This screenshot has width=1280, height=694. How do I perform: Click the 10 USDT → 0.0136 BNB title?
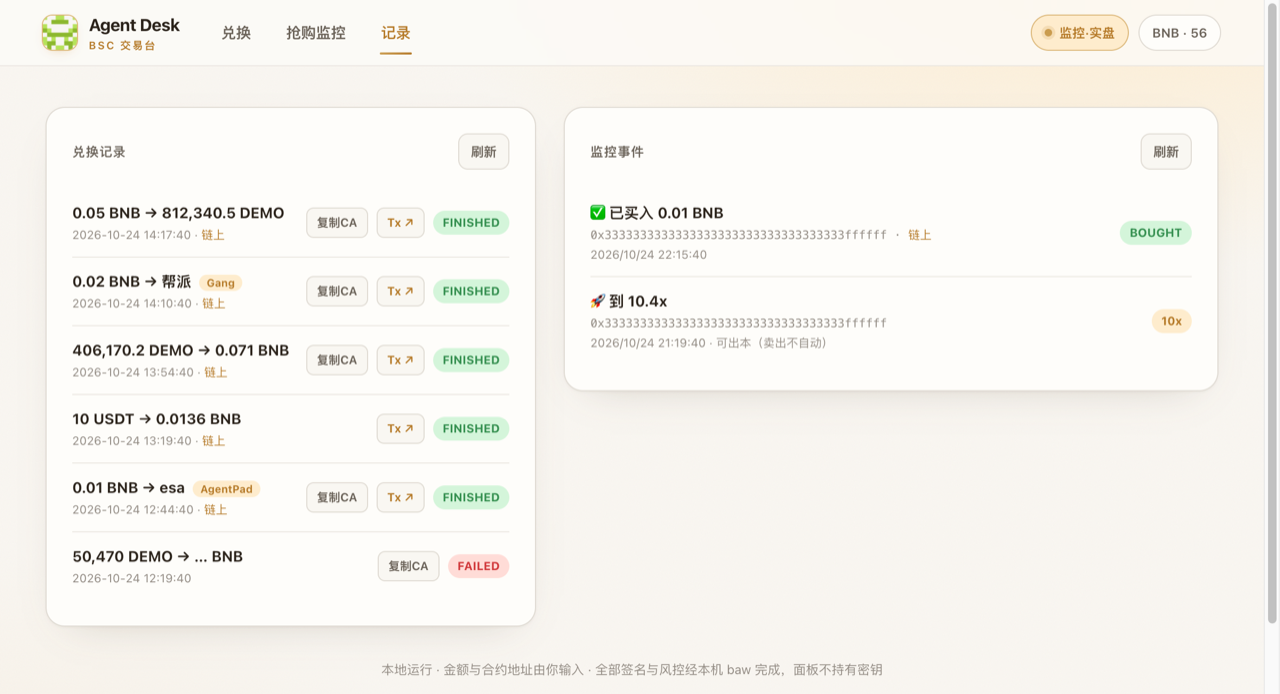coord(157,419)
